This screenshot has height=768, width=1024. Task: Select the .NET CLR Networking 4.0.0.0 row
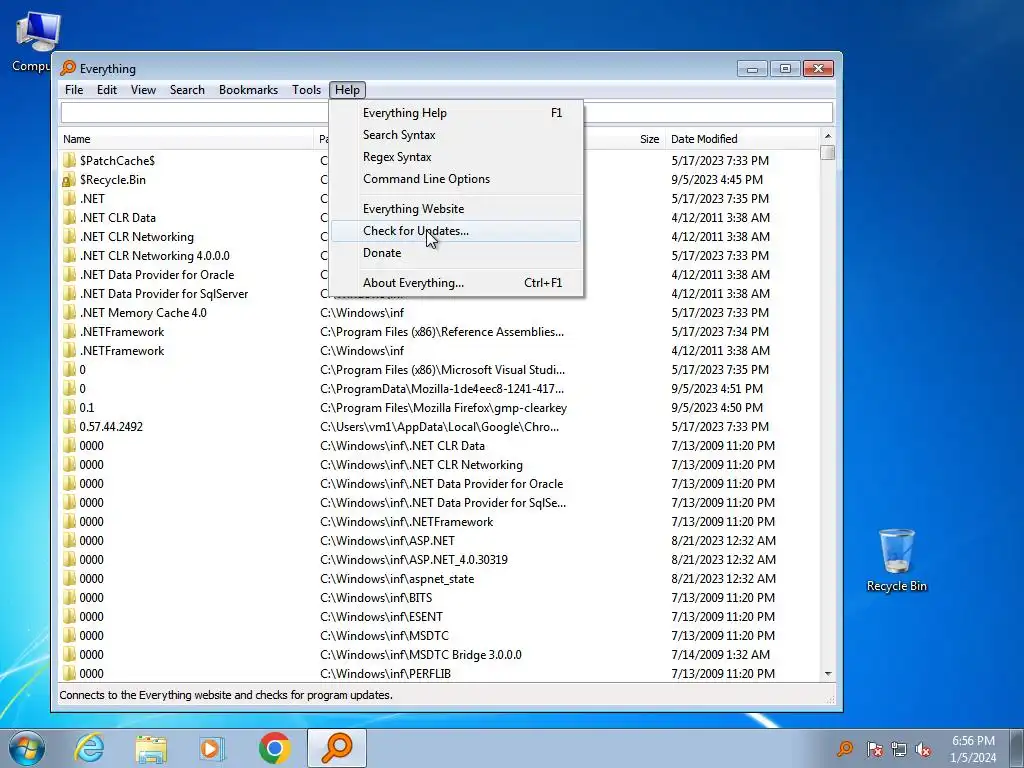point(440,256)
